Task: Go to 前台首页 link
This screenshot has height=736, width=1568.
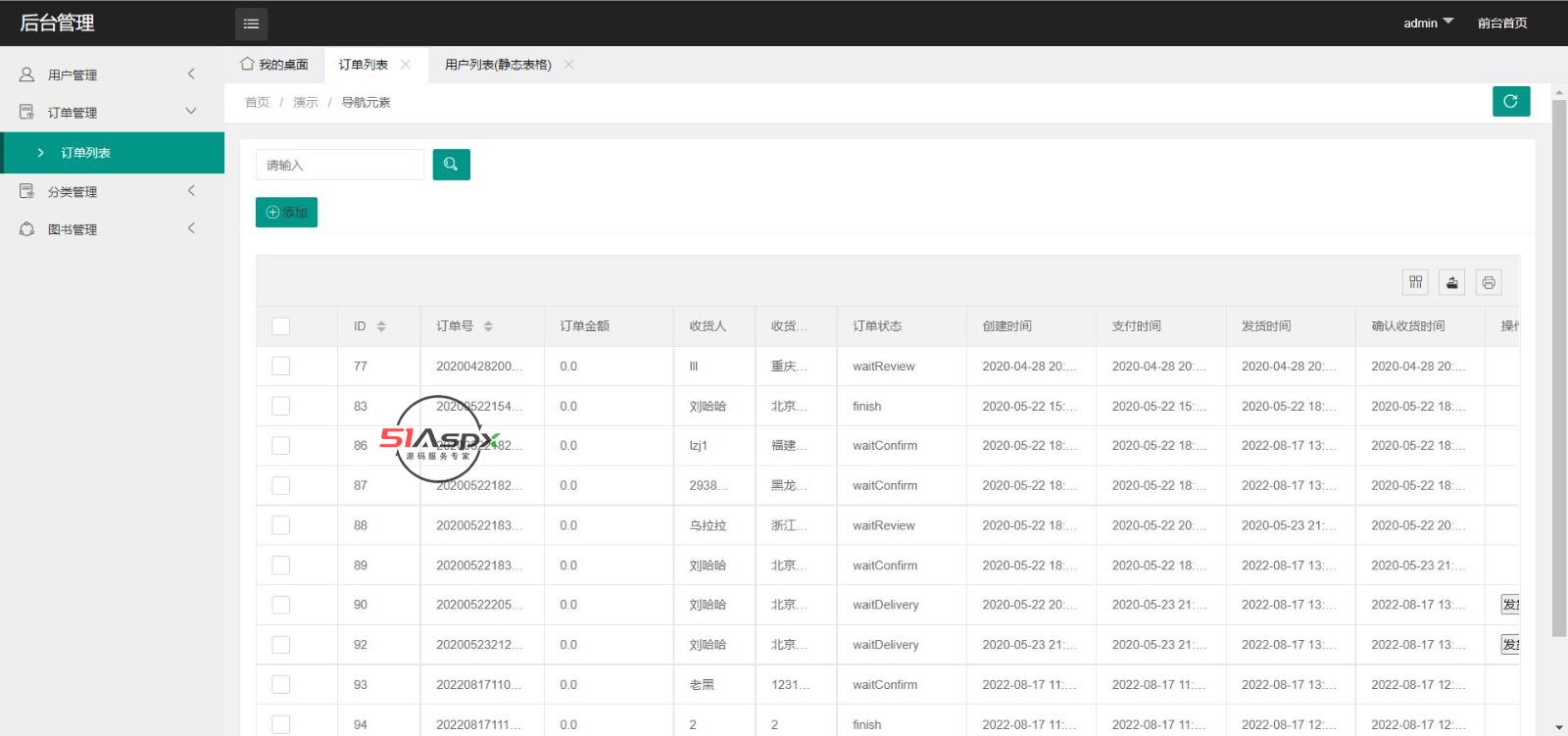Action: click(x=1502, y=23)
